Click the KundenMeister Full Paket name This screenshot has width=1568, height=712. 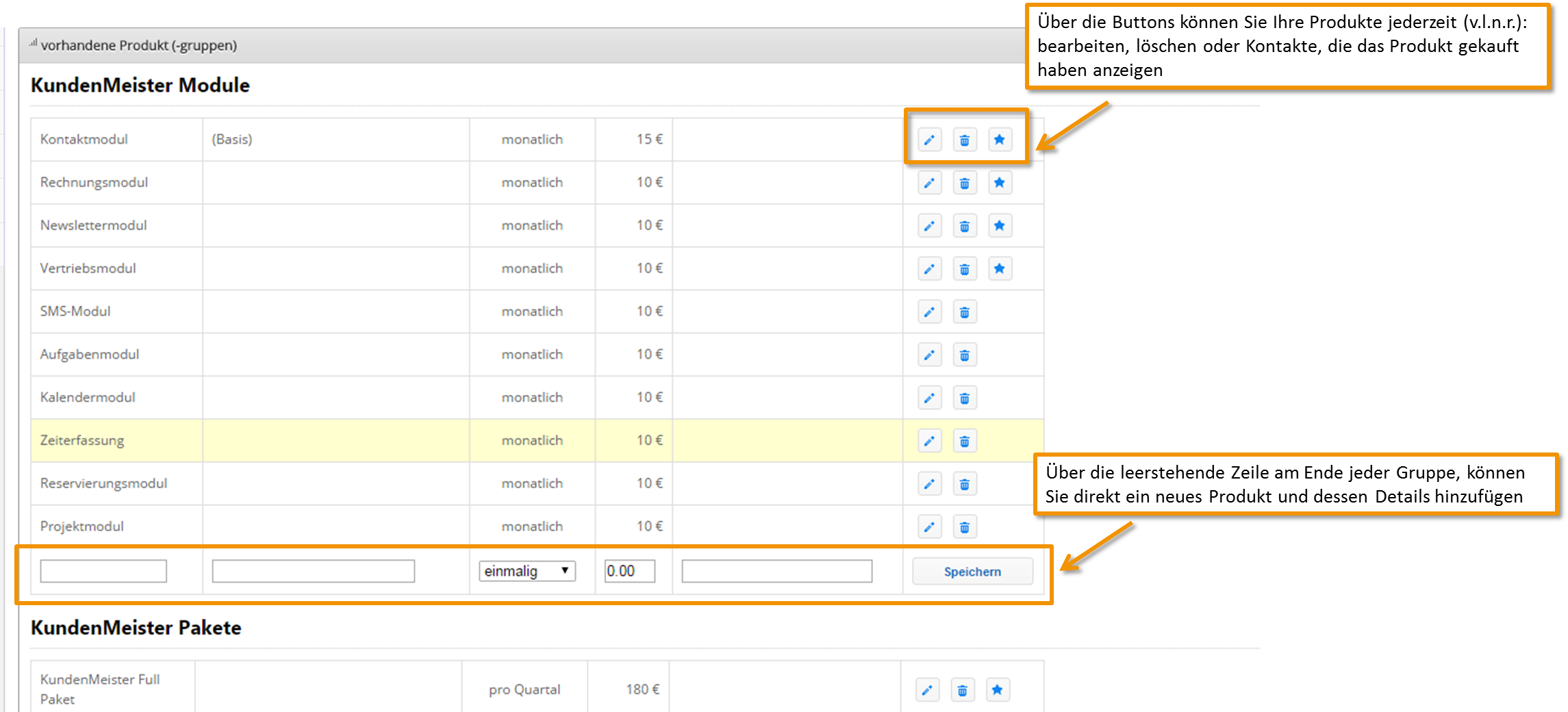[x=100, y=689]
